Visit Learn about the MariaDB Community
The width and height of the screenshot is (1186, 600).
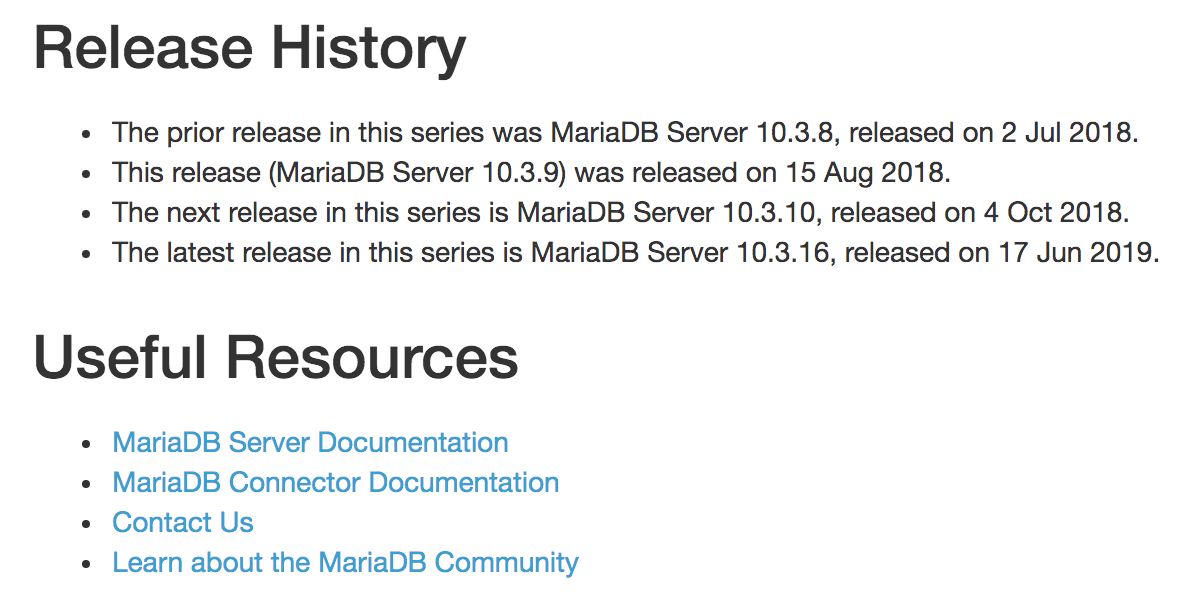pyautogui.click(x=346, y=563)
